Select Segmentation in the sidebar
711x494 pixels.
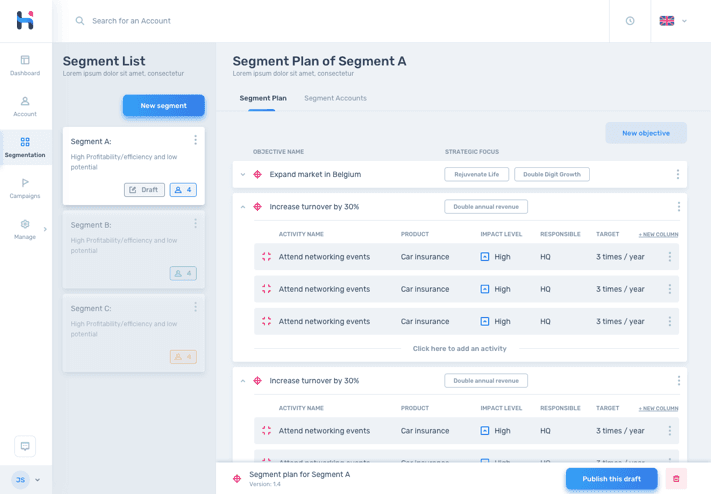tap(25, 147)
